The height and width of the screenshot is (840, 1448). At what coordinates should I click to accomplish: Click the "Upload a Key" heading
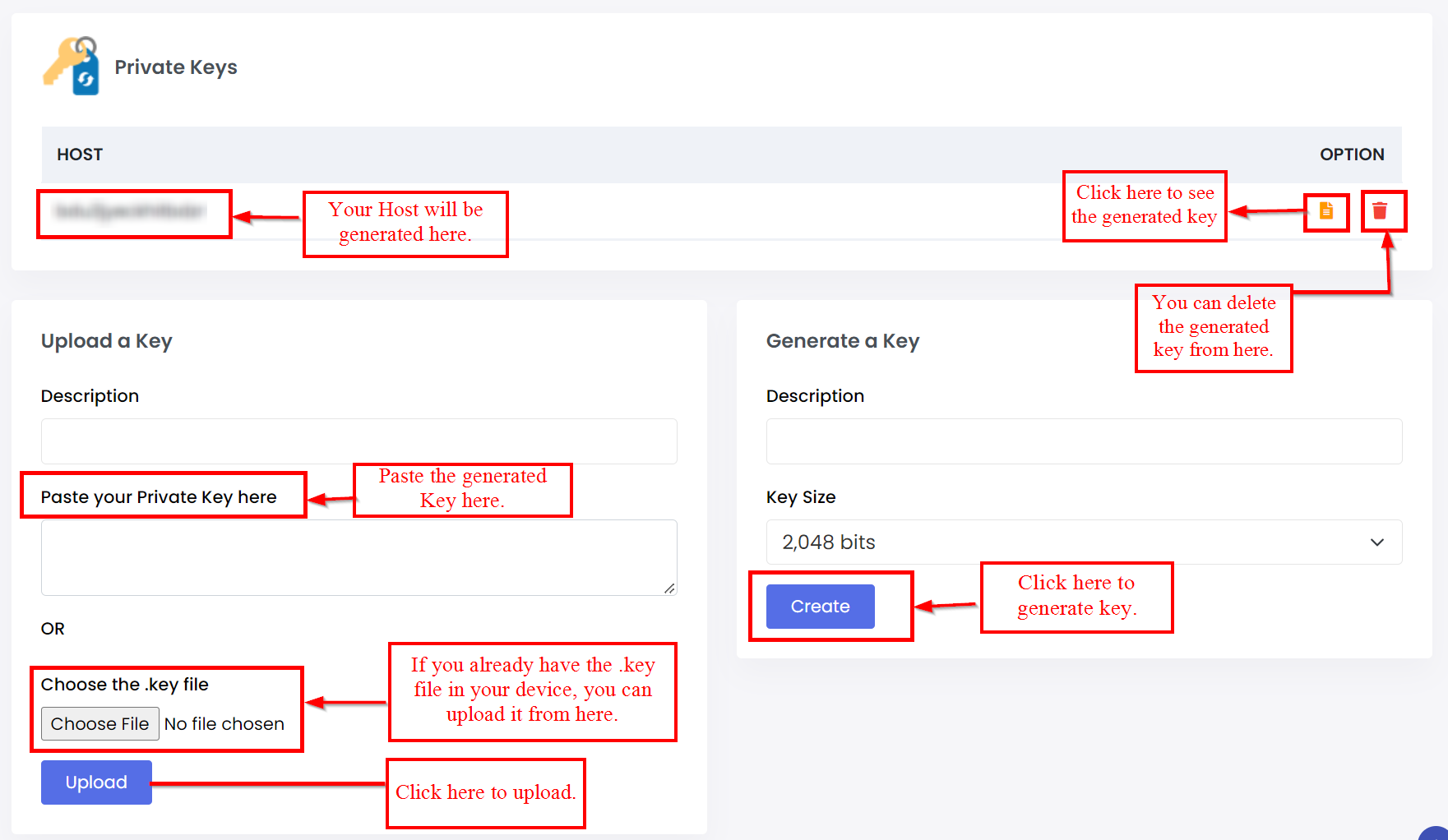click(x=107, y=341)
